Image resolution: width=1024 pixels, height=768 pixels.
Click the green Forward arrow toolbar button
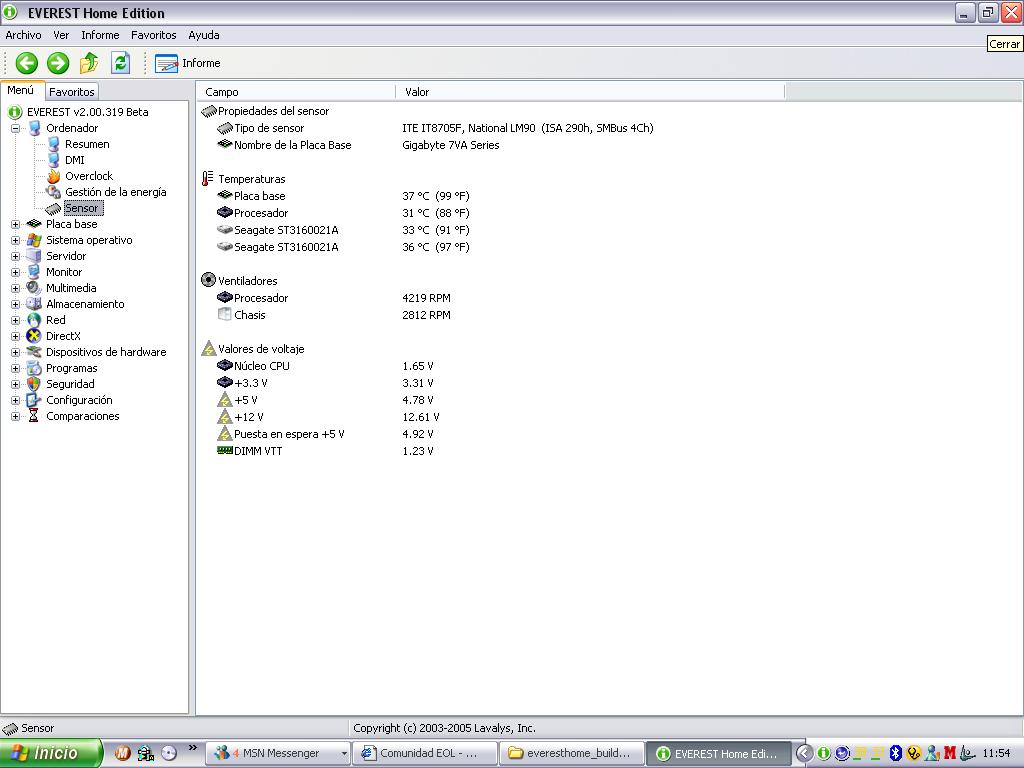coord(58,63)
